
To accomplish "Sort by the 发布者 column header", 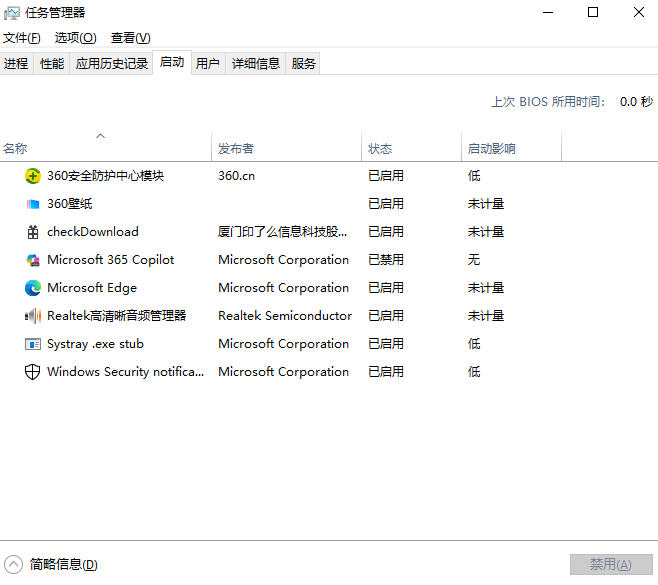I will 286,146.
